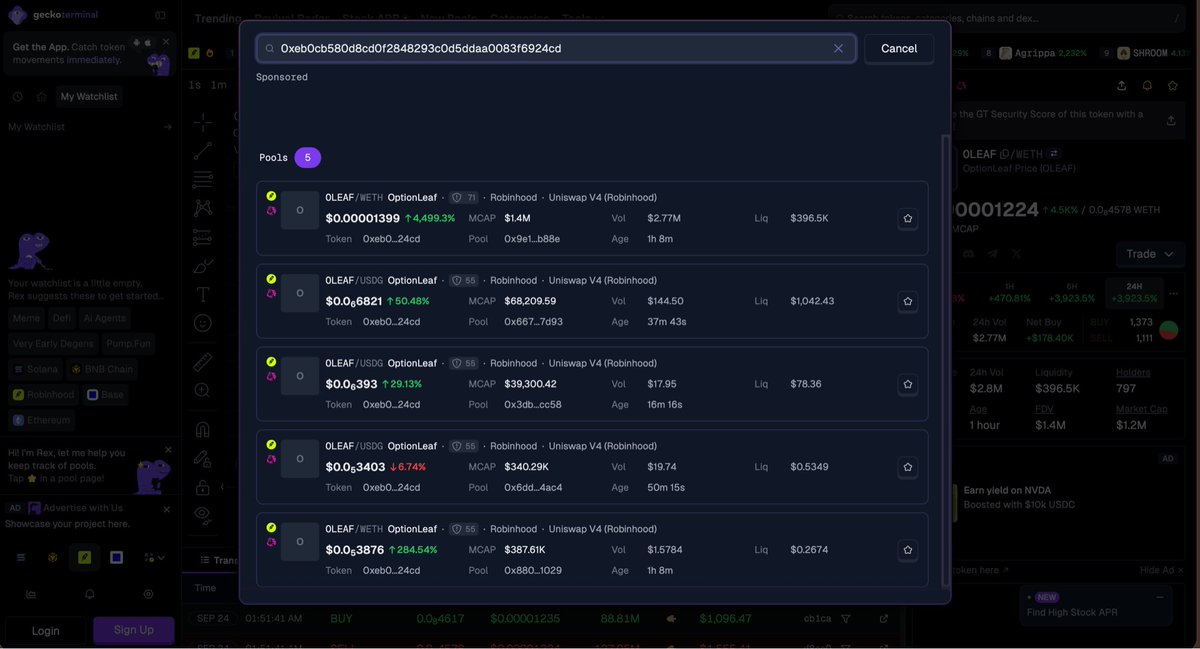Click the Pump.Fun suggestion chip
Image resolution: width=1200 pixels, height=649 pixels.
129,343
